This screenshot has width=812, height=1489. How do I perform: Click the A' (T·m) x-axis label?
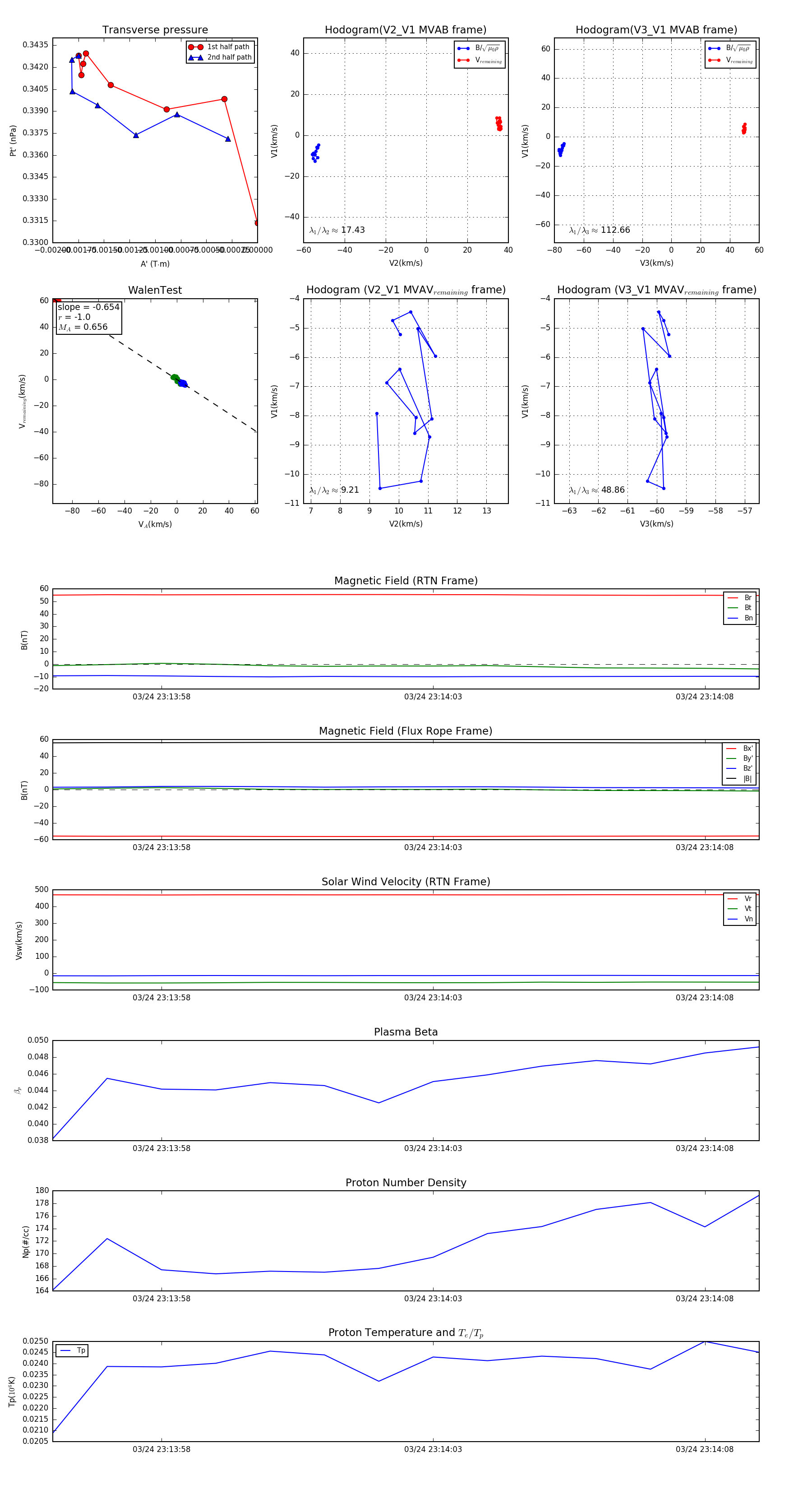(x=155, y=264)
